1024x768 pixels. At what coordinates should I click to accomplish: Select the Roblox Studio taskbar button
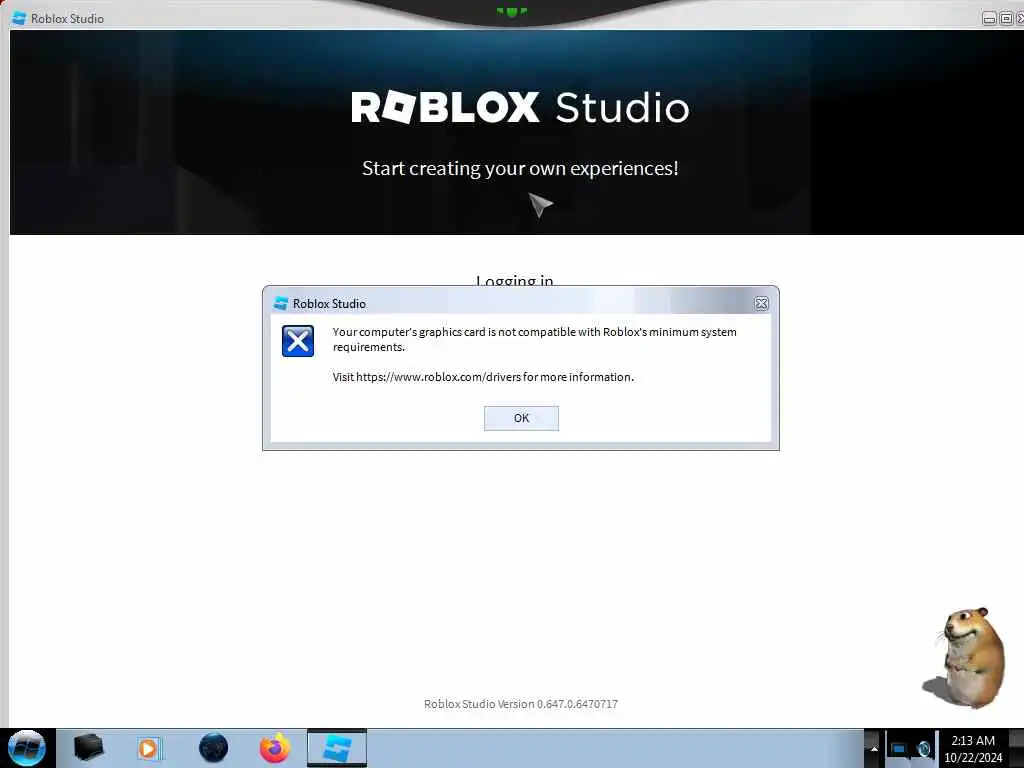[x=337, y=748]
